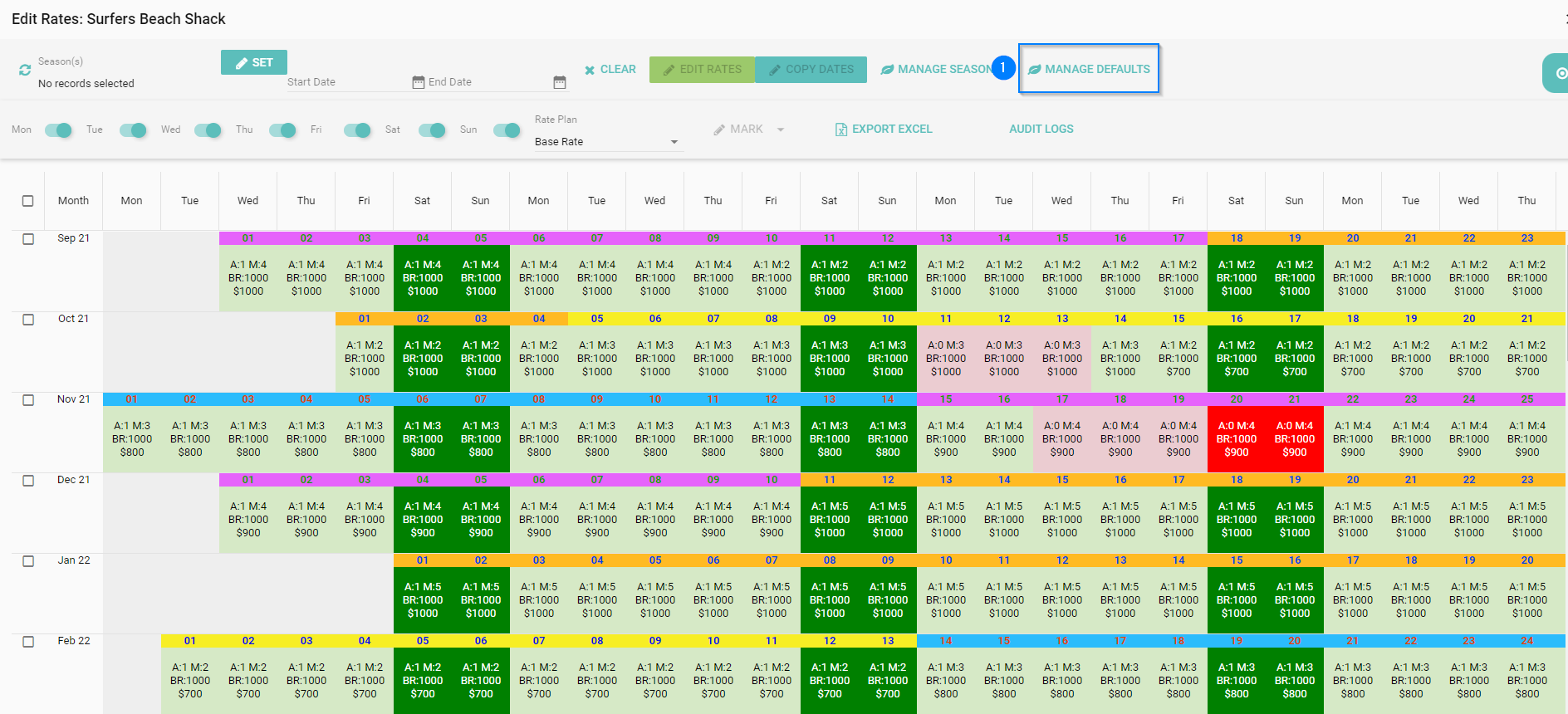Open Audit Logs
This screenshot has height=714, width=1568.
coord(1041,129)
